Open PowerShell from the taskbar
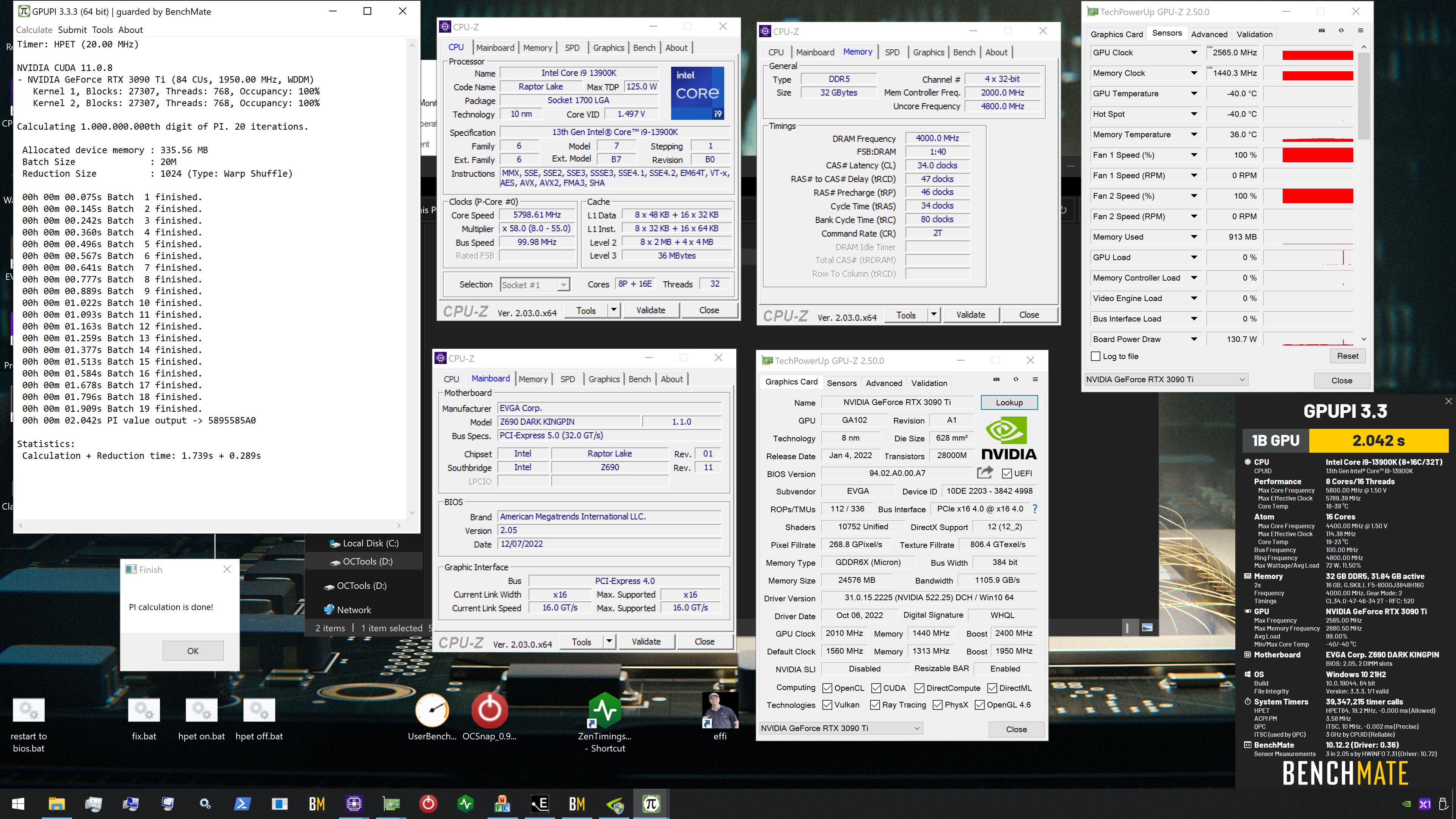 pos(243,803)
